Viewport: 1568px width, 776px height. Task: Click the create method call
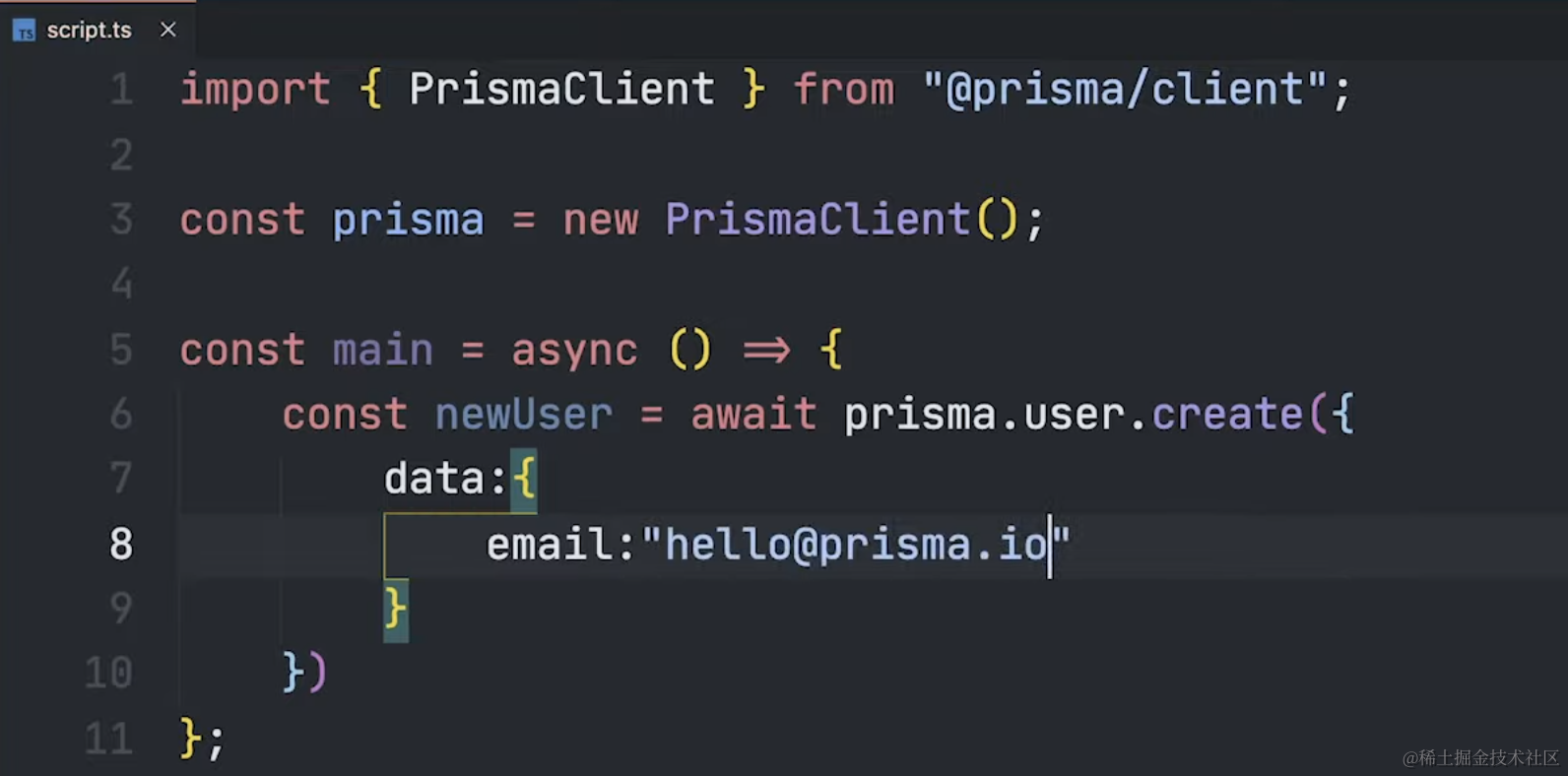(1227, 415)
